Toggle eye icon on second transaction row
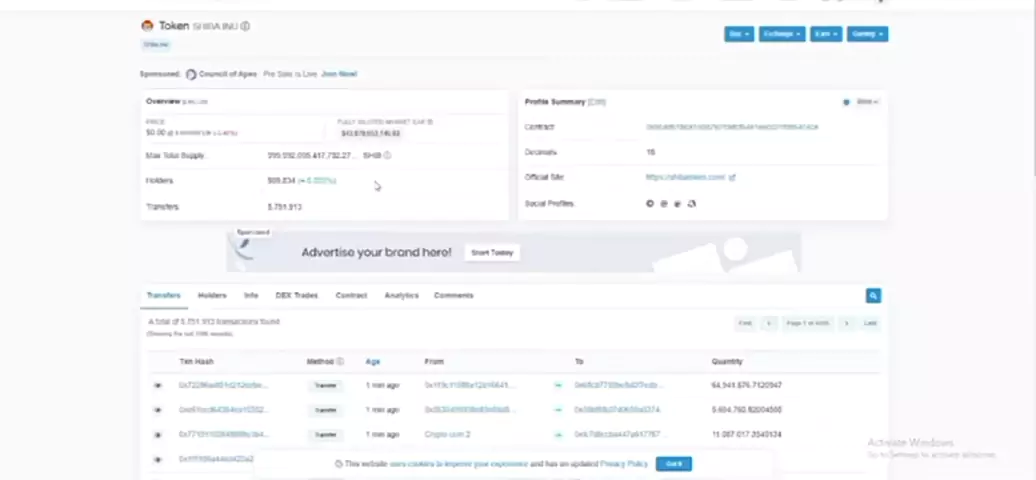1036x480 pixels. (x=157, y=410)
